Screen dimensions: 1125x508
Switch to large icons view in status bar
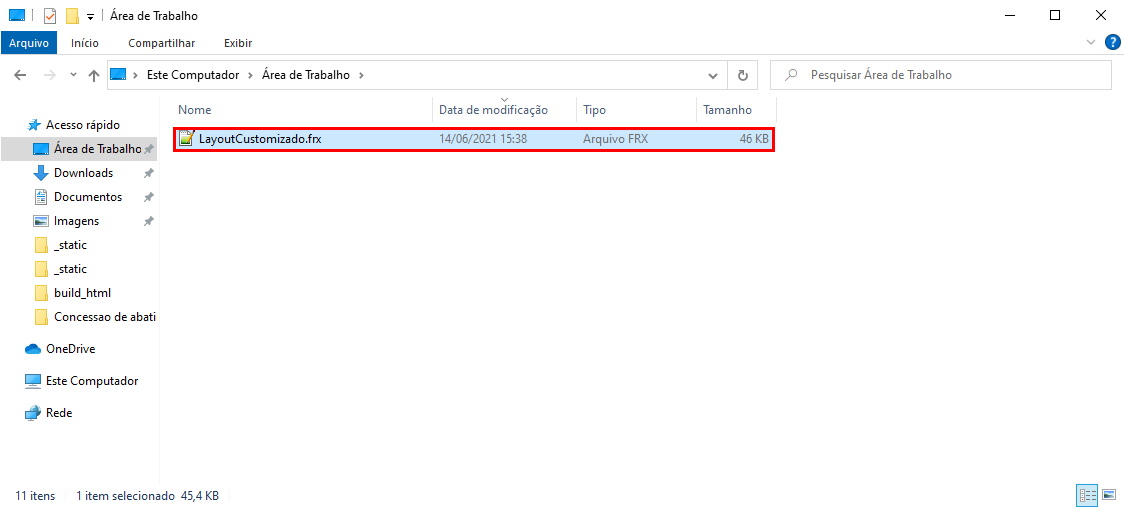pyautogui.click(x=1108, y=495)
